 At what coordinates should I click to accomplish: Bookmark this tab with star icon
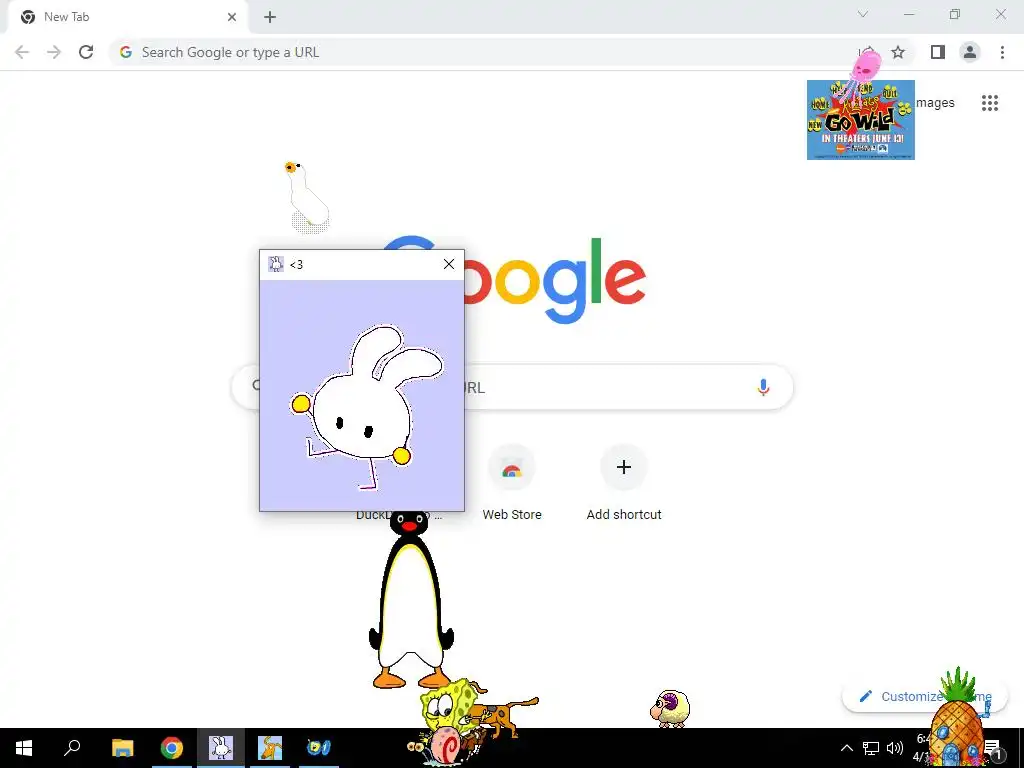pyautogui.click(x=899, y=52)
